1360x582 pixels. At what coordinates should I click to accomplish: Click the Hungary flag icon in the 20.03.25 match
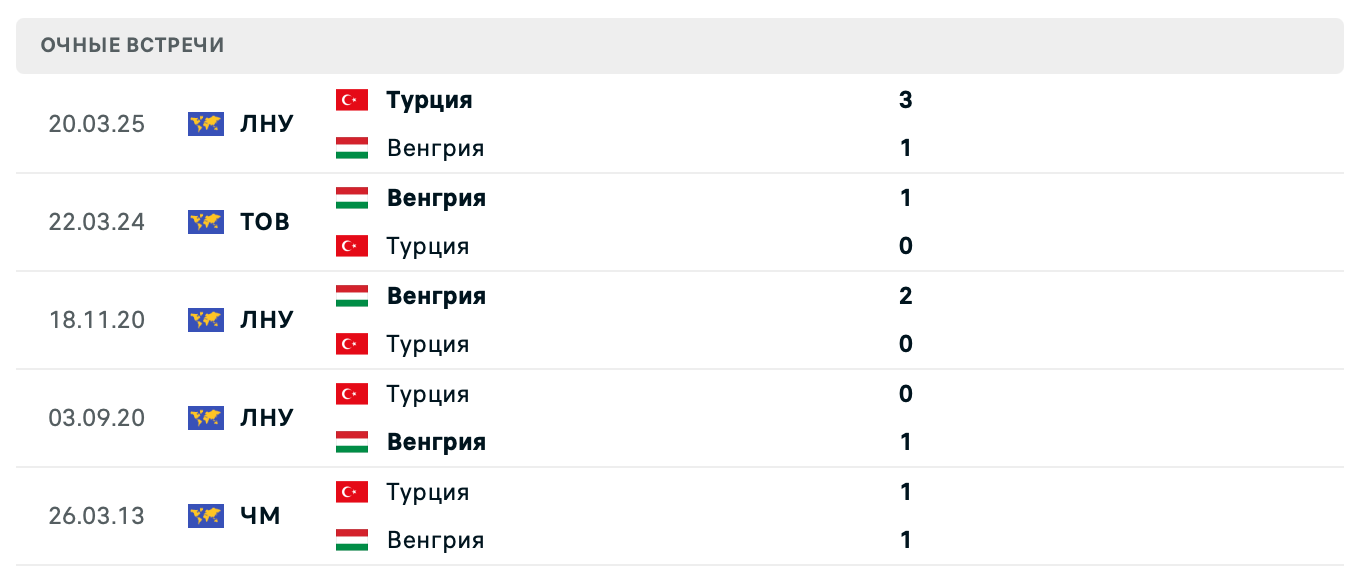click(352, 148)
